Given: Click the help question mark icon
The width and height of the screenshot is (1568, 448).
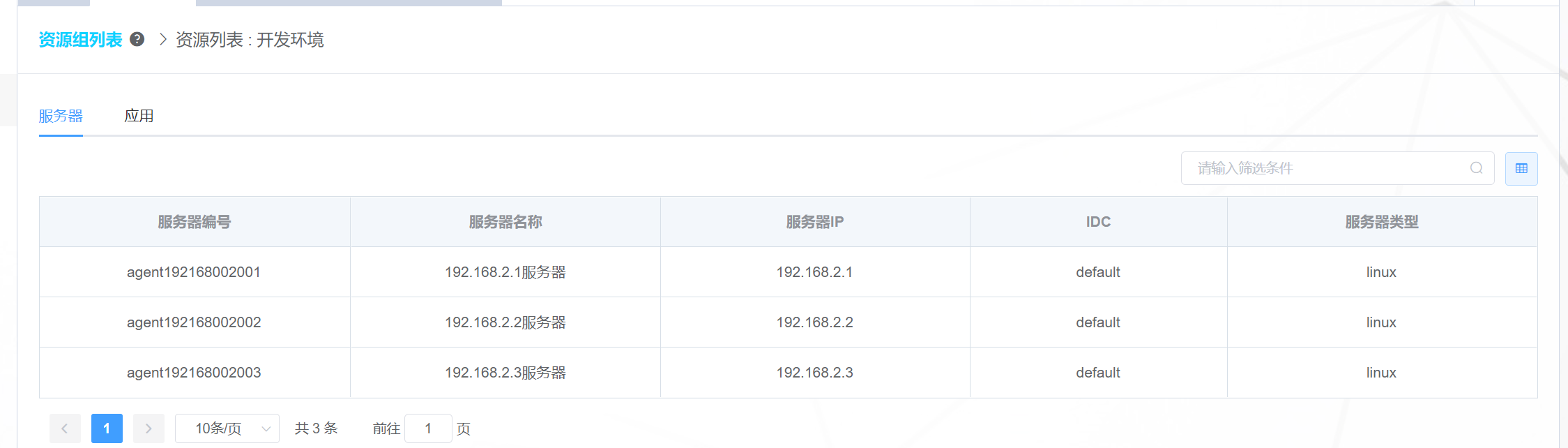Looking at the screenshot, I should [137, 39].
